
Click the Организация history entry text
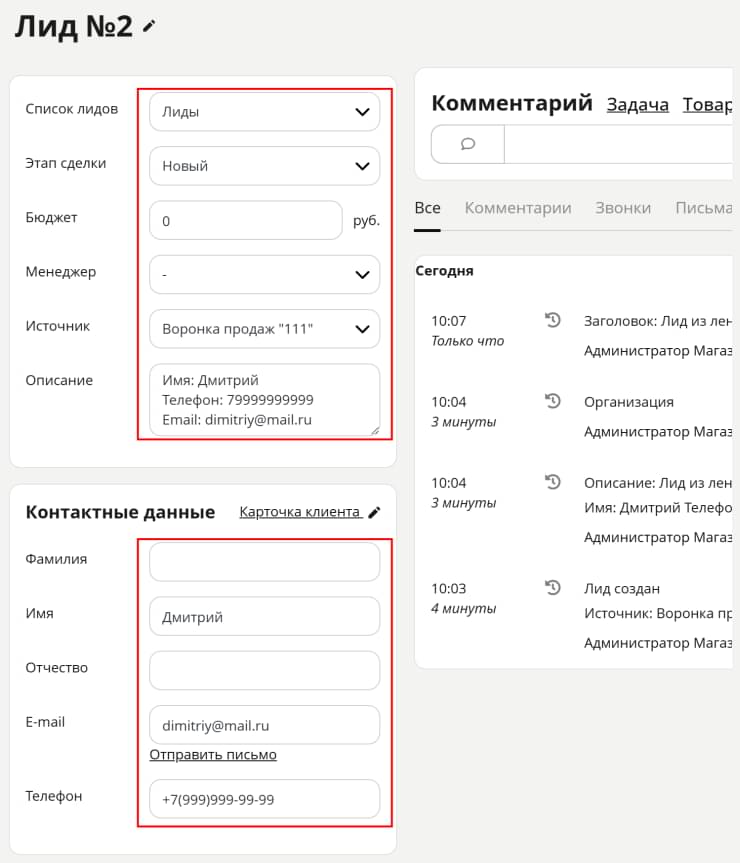(629, 402)
